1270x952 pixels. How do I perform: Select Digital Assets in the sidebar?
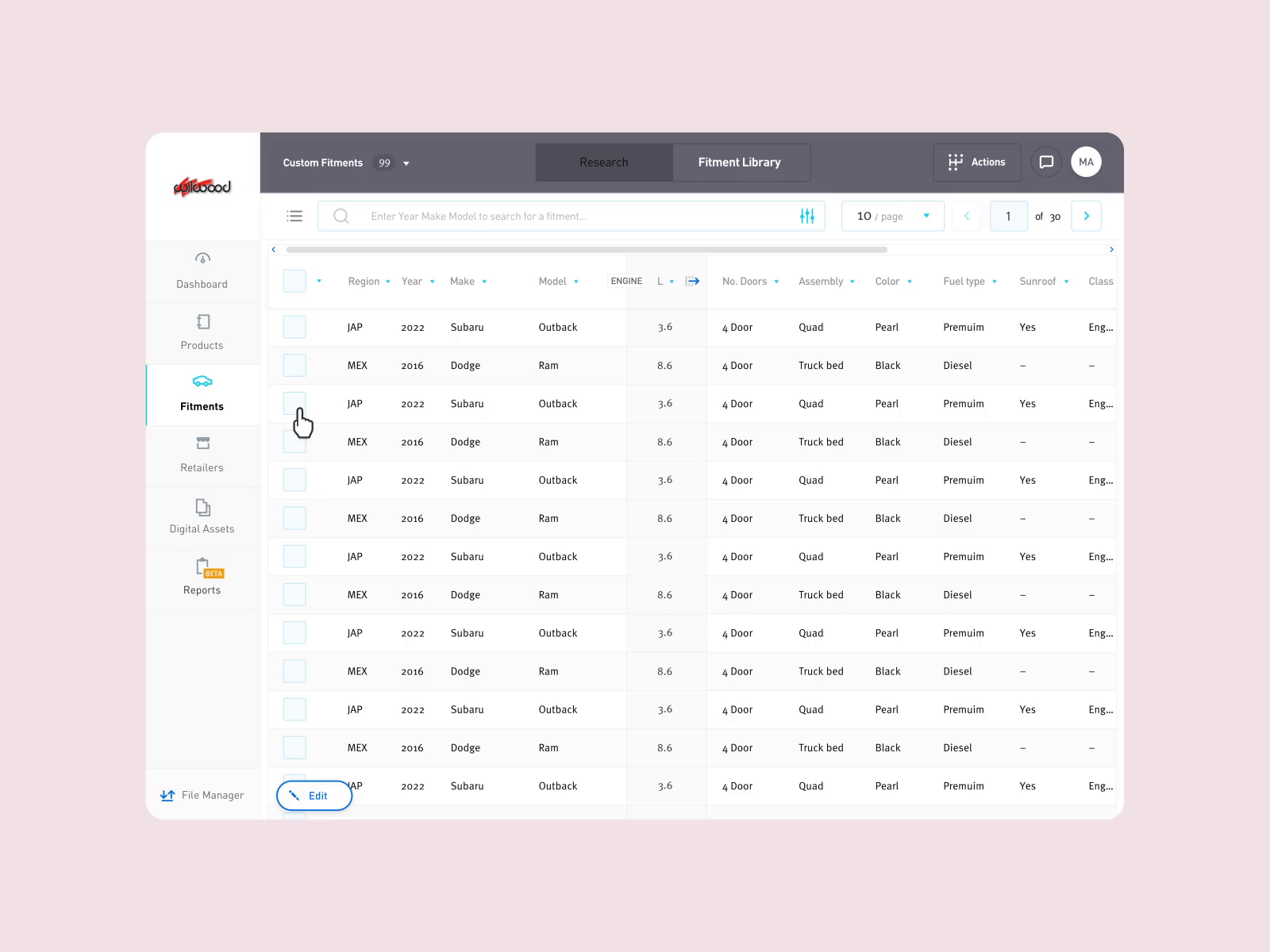click(x=202, y=517)
